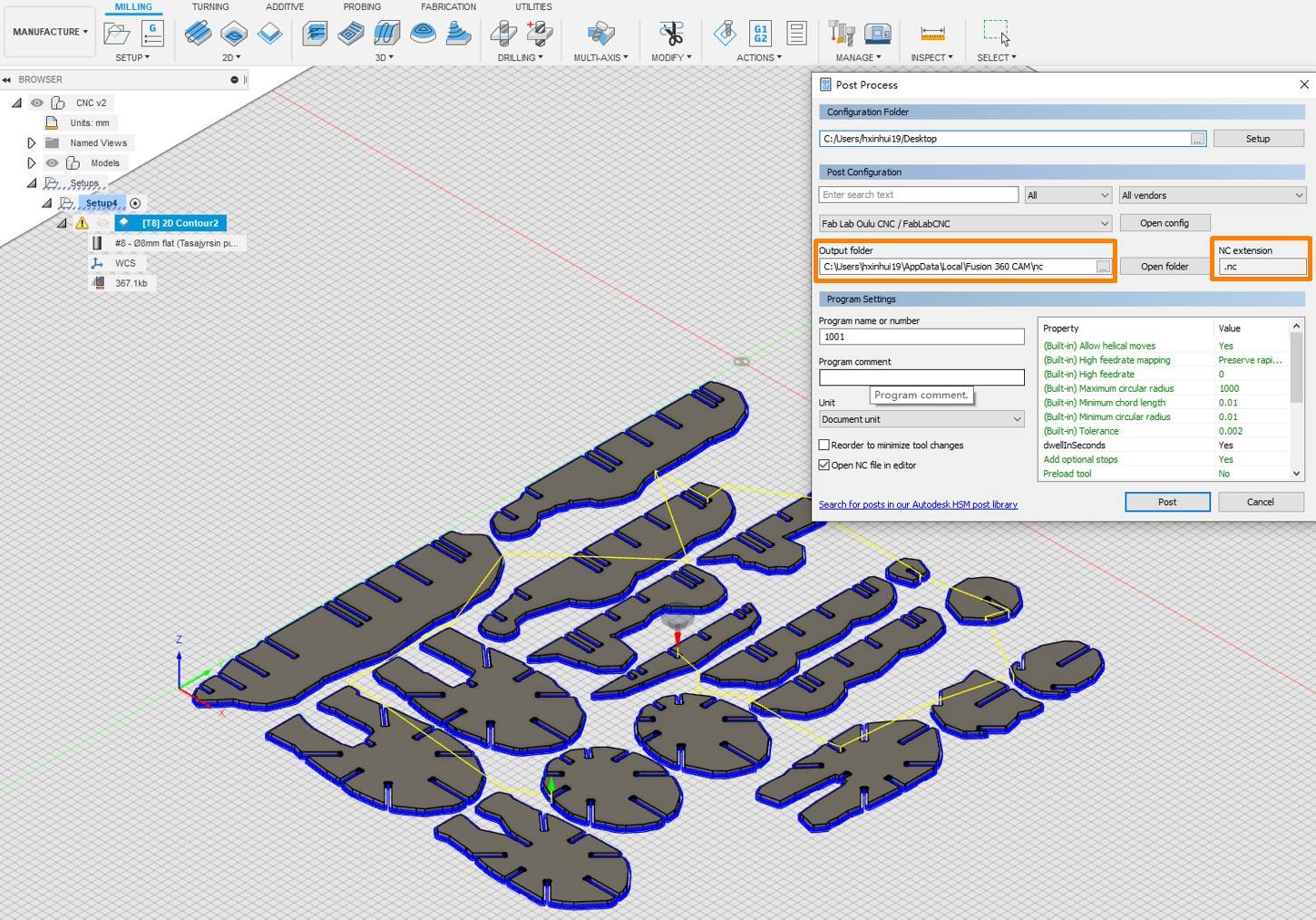Click the Program name or number field
Screen dimensions: 1316x920
click(921, 337)
